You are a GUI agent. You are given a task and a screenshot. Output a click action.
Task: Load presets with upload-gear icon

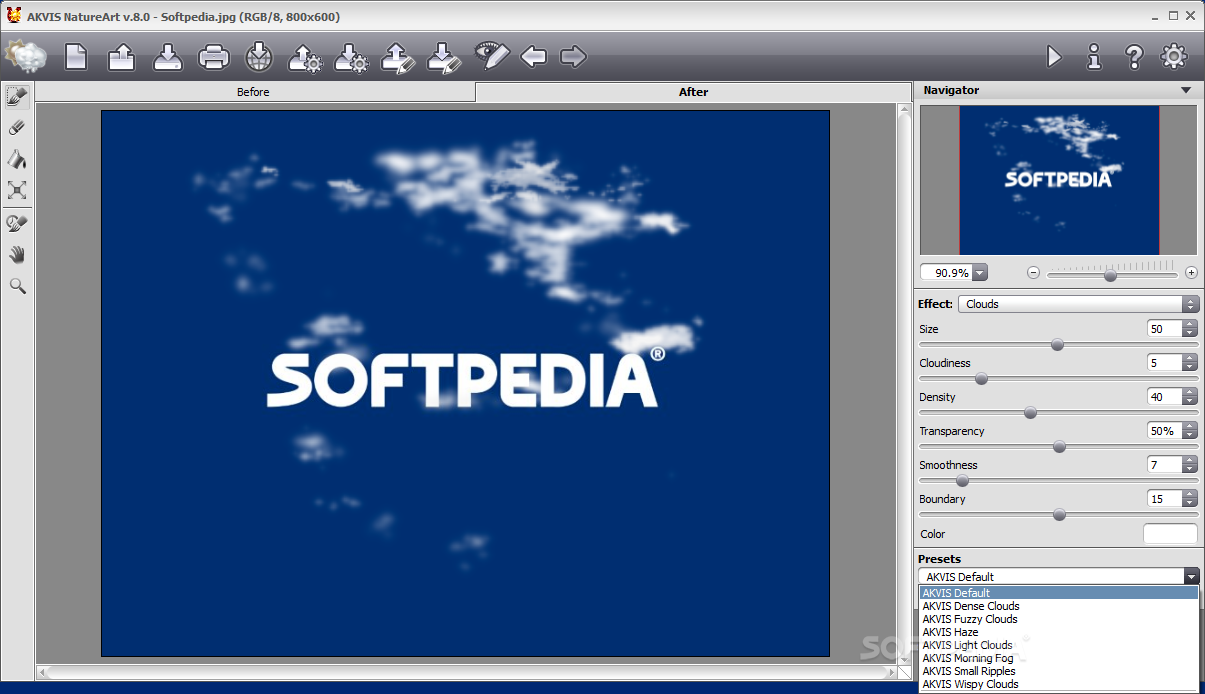tap(305, 56)
